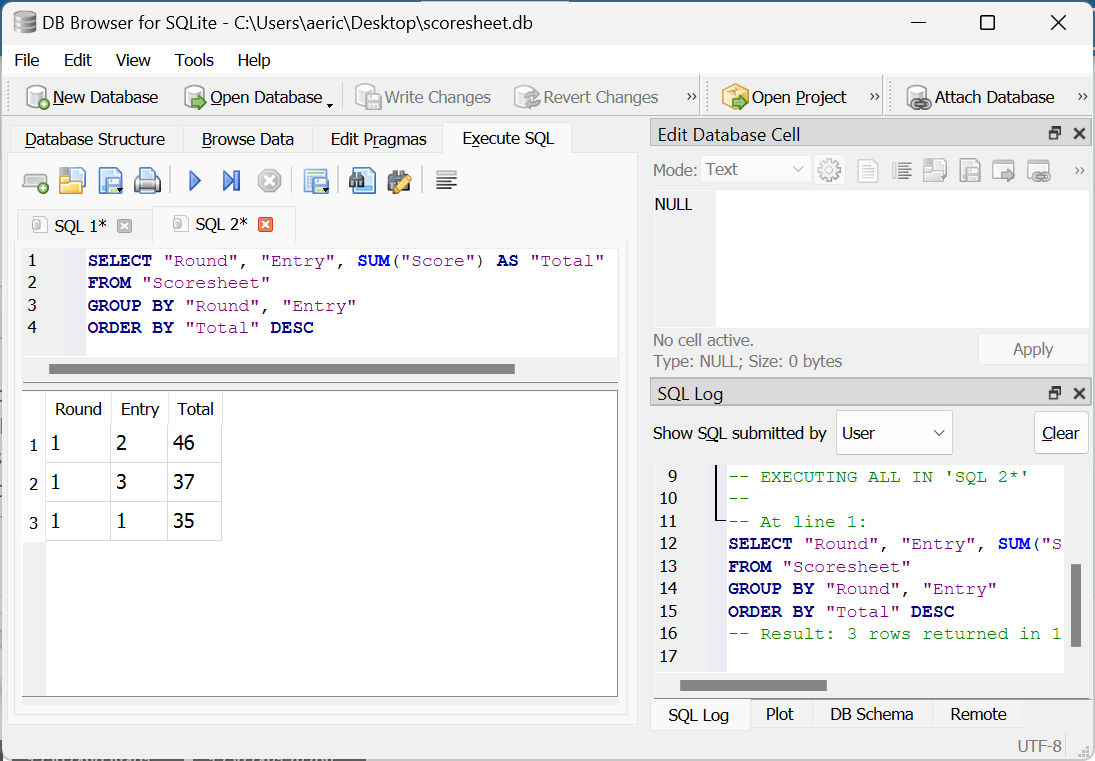The width and height of the screenshot is (1095, 761).
Task: Click Find and replace icon
Action: pos(399,181)
